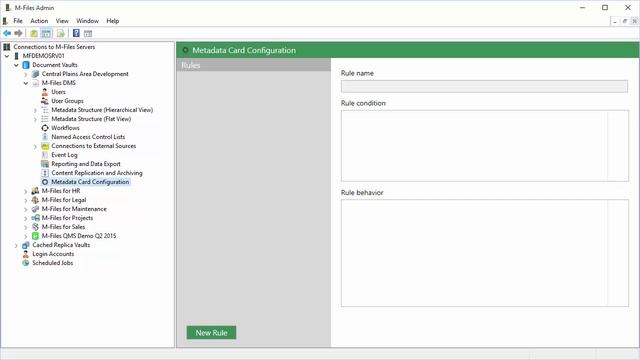Select the M-Files for Projects vault
640x360 pixels.
tap(67, 218)
